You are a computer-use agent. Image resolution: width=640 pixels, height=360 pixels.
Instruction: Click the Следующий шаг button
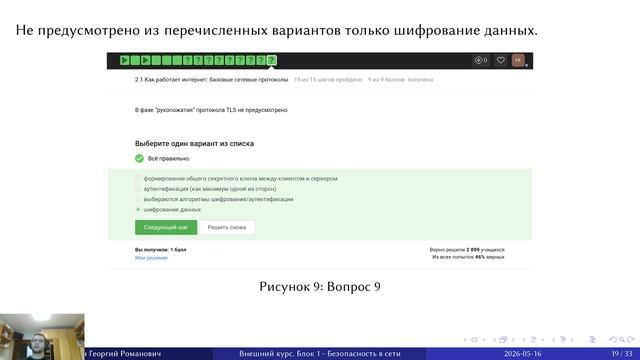tap(166, 227)
